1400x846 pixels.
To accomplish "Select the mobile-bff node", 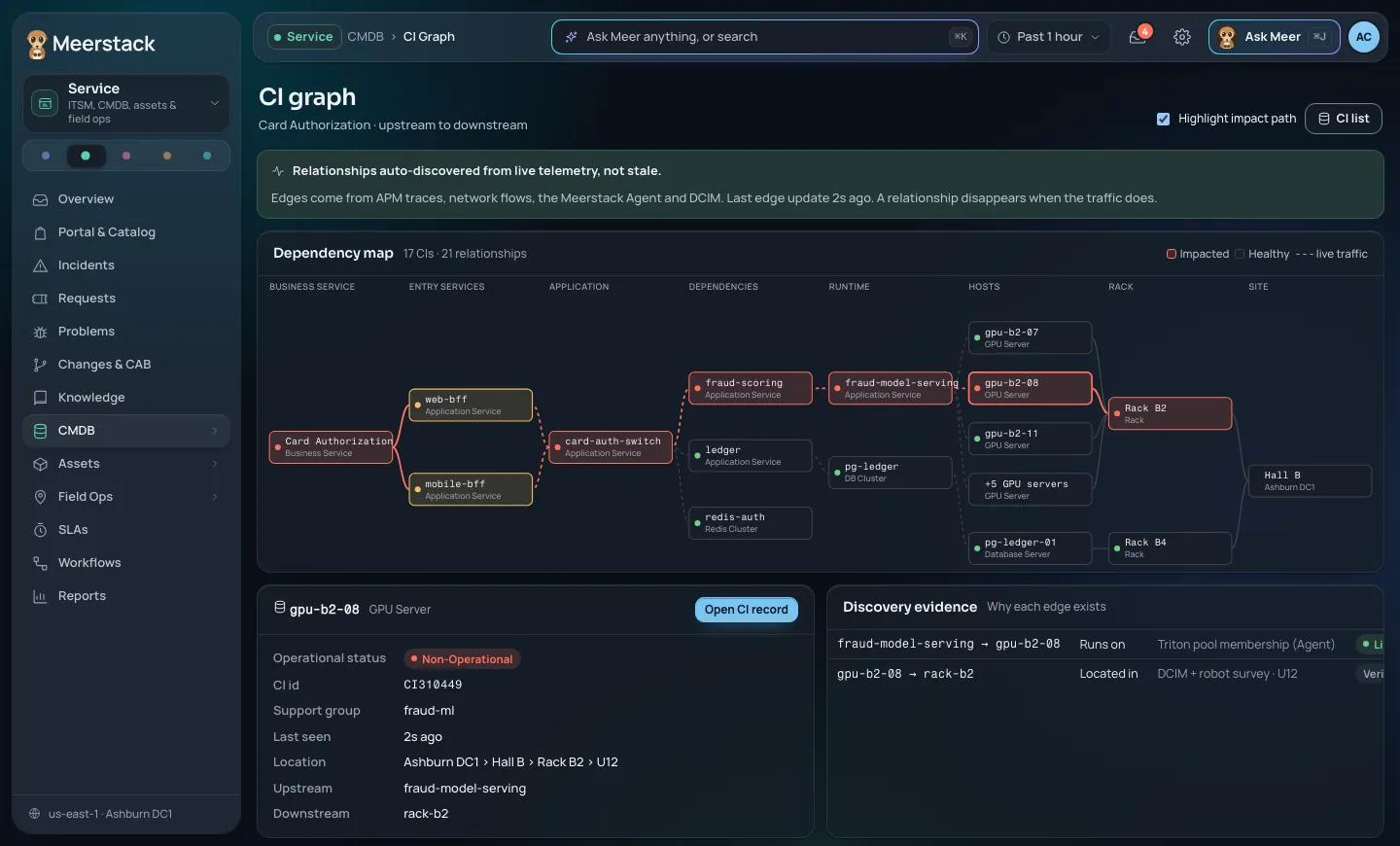I will coord(471,490).
